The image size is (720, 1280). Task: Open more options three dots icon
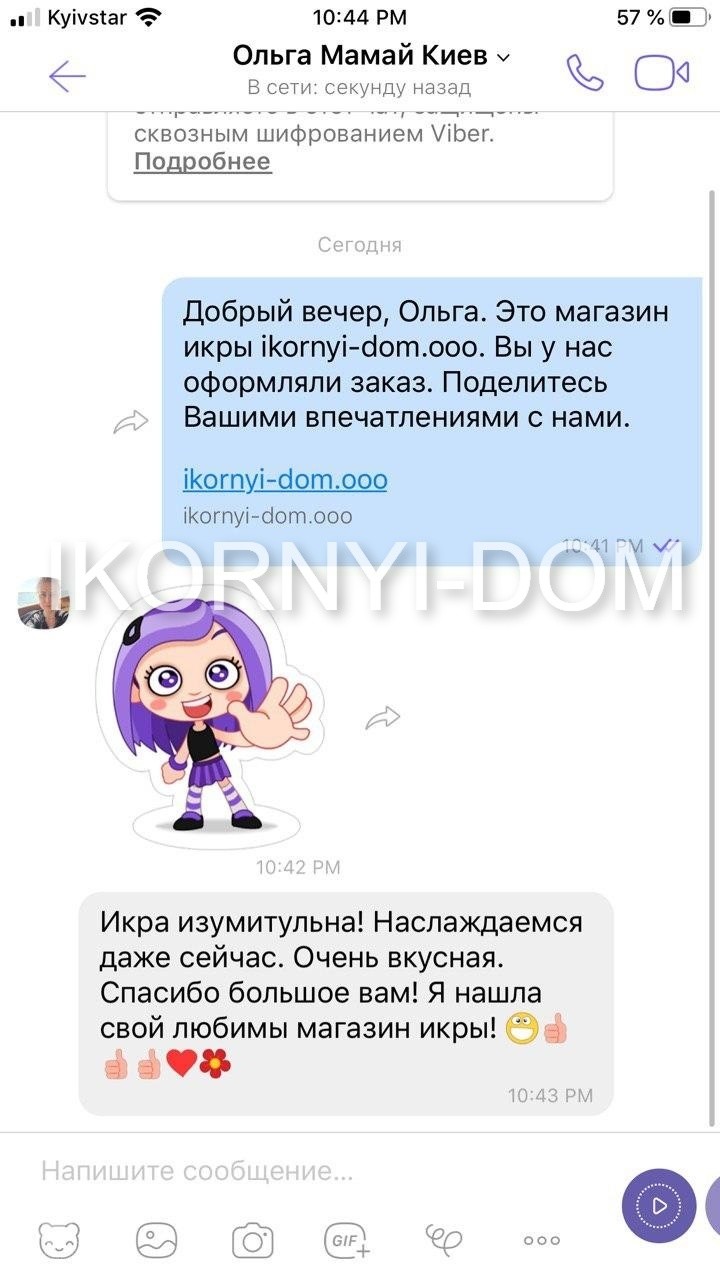point(542,1240)
